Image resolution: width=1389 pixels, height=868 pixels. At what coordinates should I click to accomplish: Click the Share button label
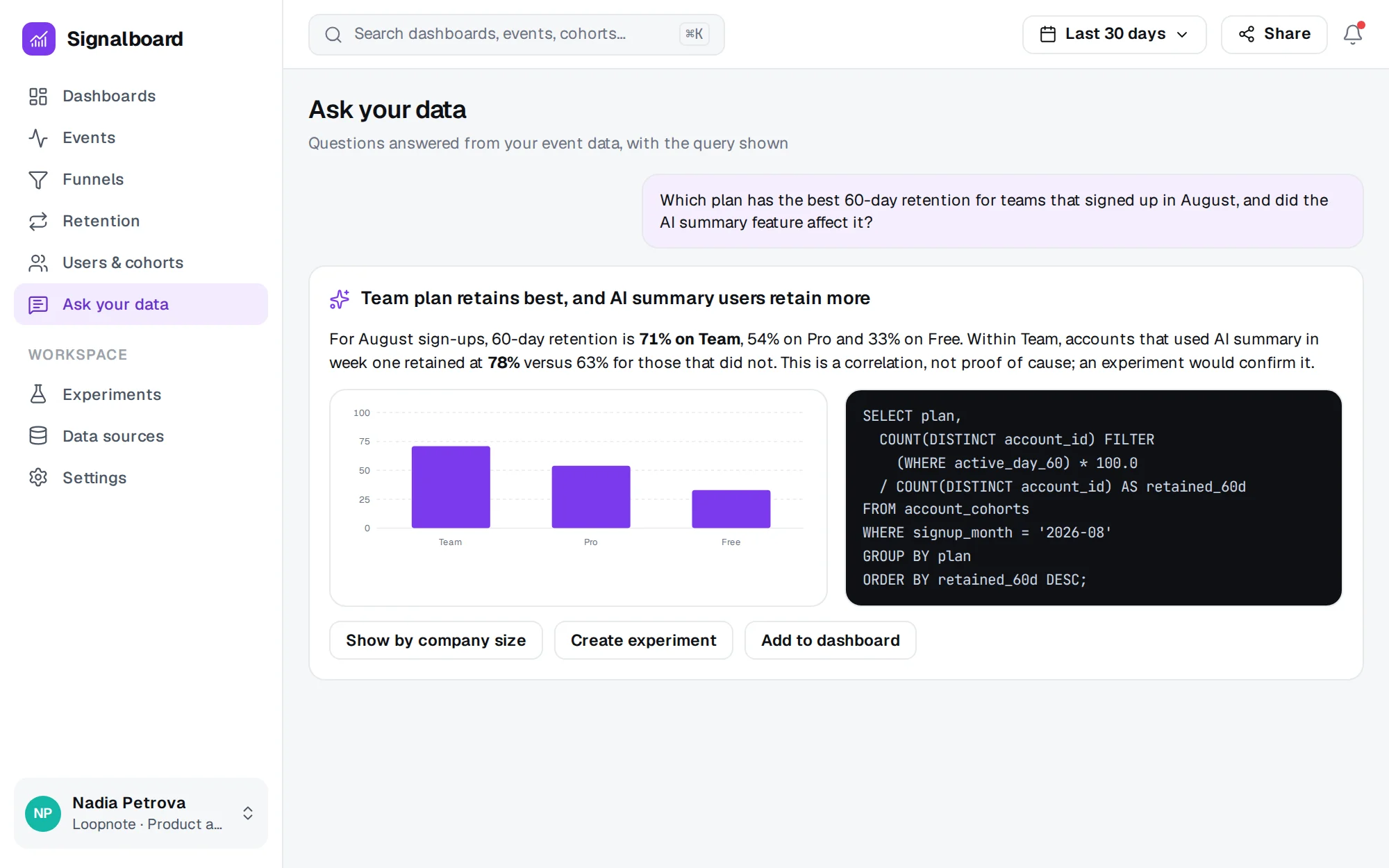1287,33
